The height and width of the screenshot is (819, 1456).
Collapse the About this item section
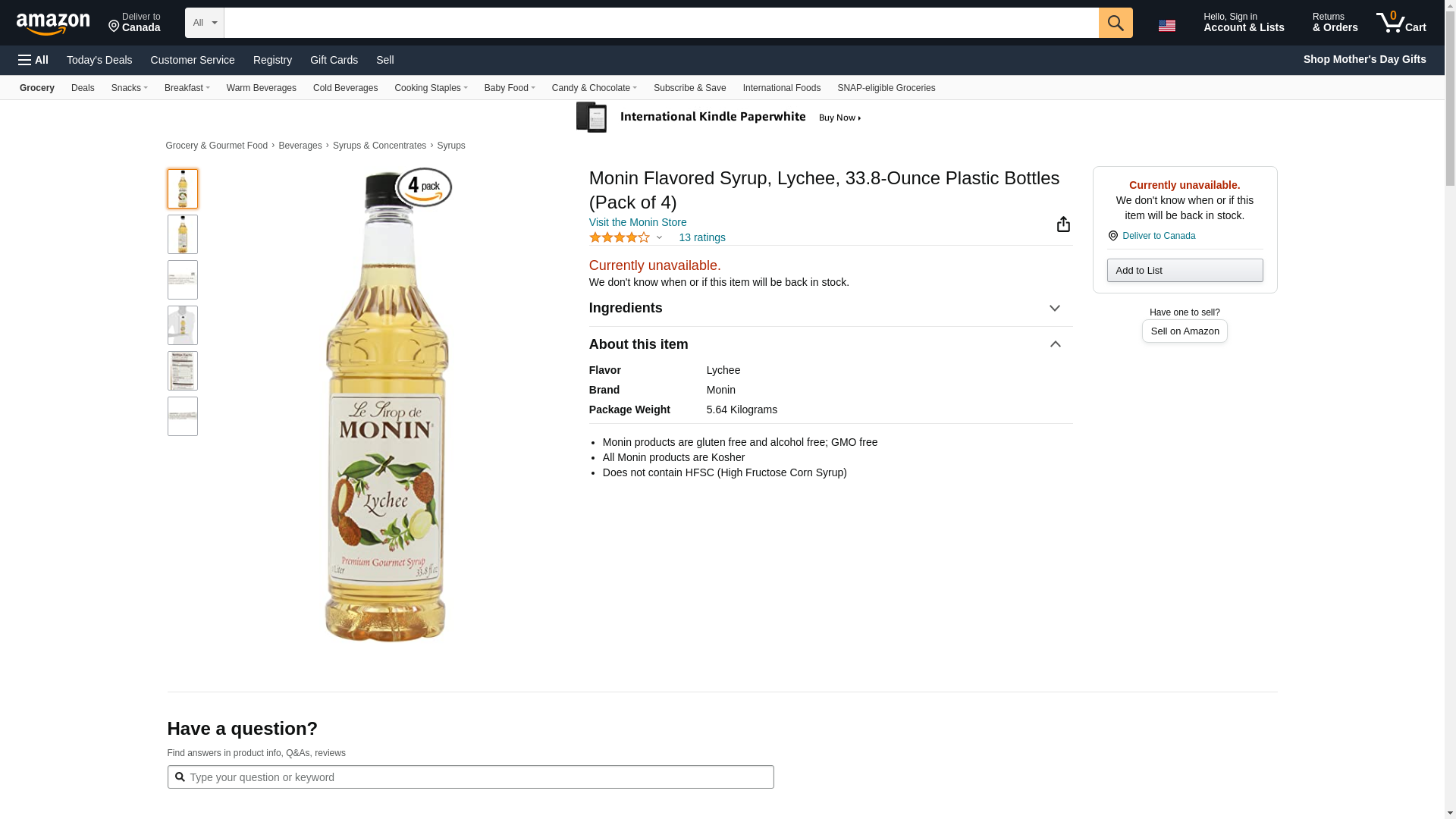click(1054, 344)
